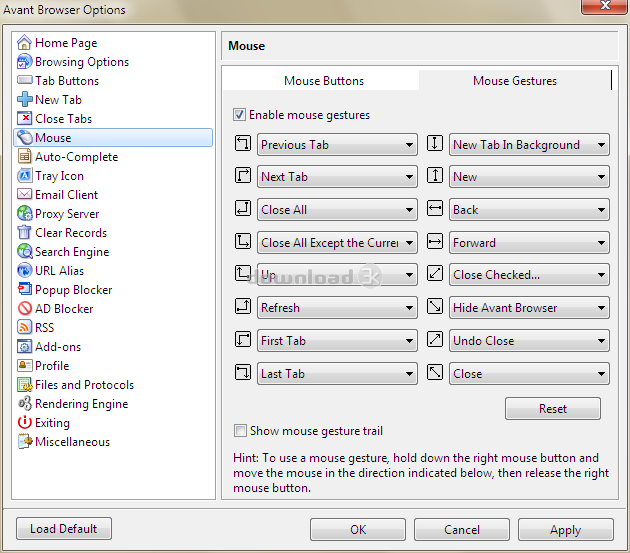Viewport: 630px width, 553px height.
Task: Click Apply to save settings
Action: (565, 530)
